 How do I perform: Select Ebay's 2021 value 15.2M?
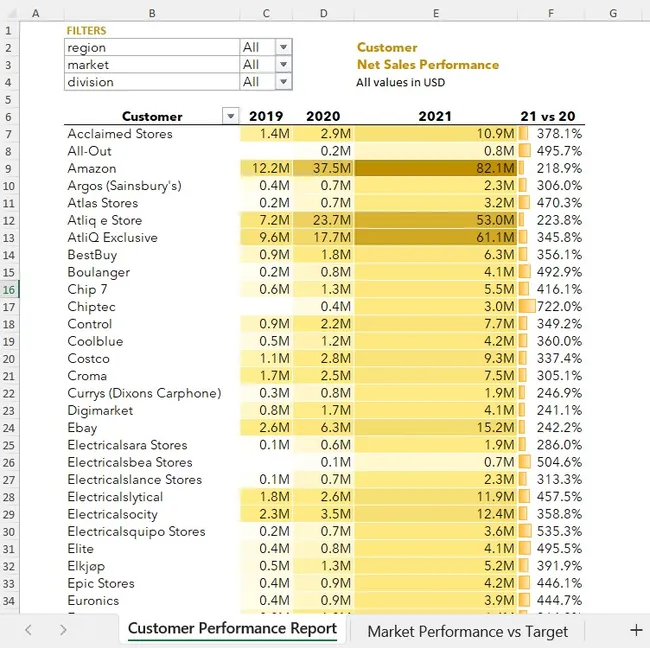tap(436, 428)
